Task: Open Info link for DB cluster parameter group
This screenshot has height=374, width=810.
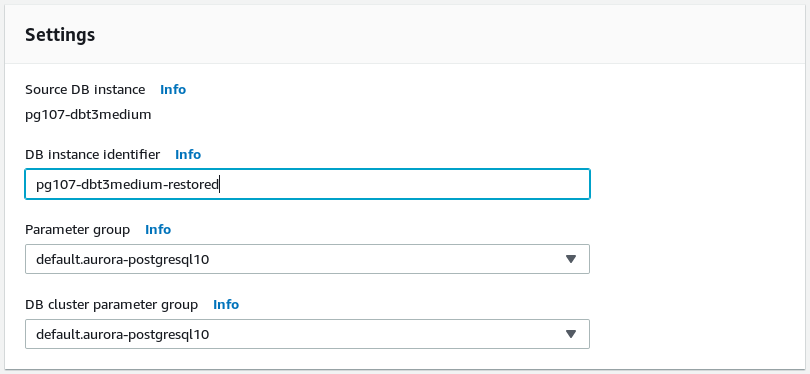Action: pyautogui.click(x=226, y=305)
